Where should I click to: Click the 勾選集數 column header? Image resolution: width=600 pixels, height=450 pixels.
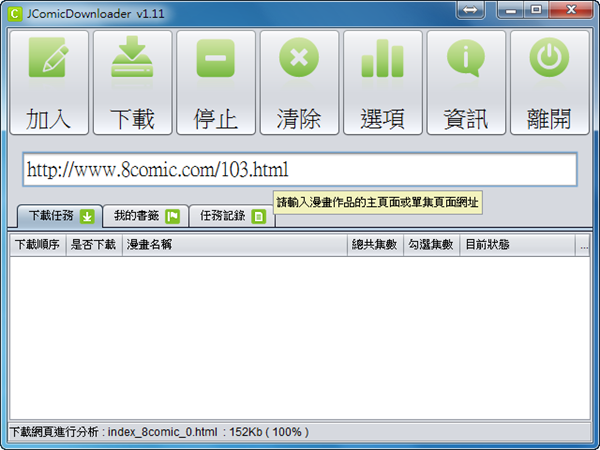pos(431,245)
